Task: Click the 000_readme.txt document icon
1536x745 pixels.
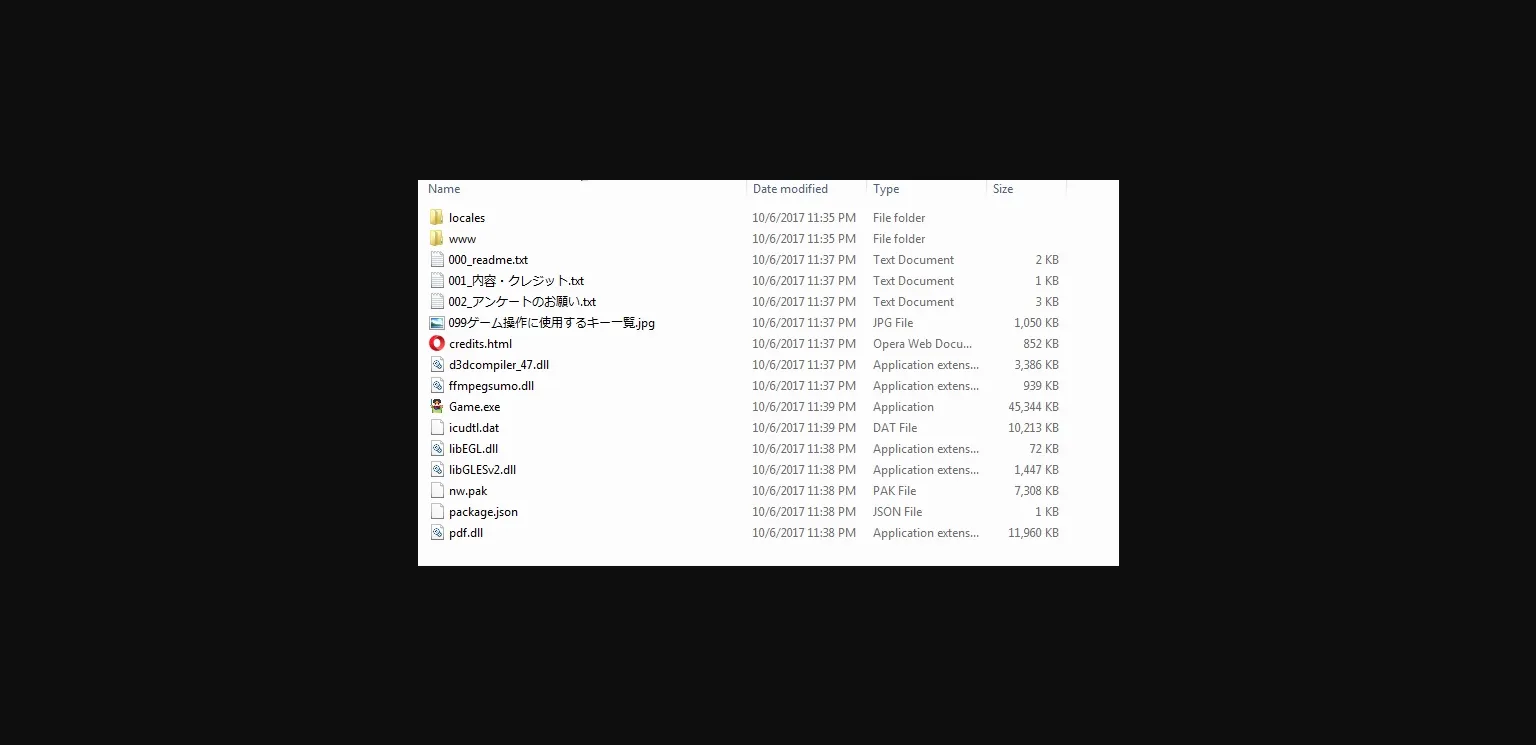Action: pos(436,260)
